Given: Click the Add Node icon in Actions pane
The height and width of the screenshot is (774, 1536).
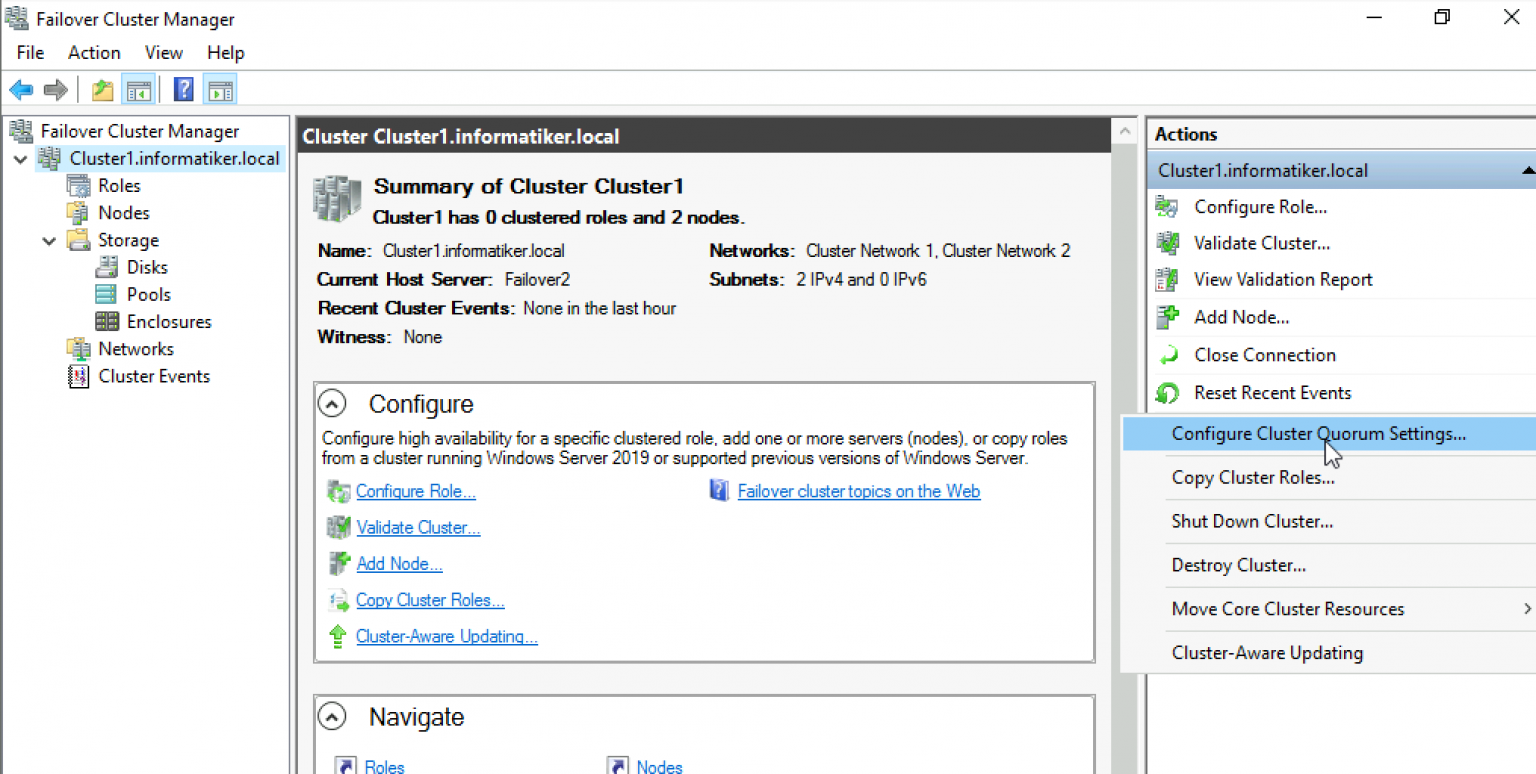Looking at the screenshot, I should click(x=1166, y=317).
